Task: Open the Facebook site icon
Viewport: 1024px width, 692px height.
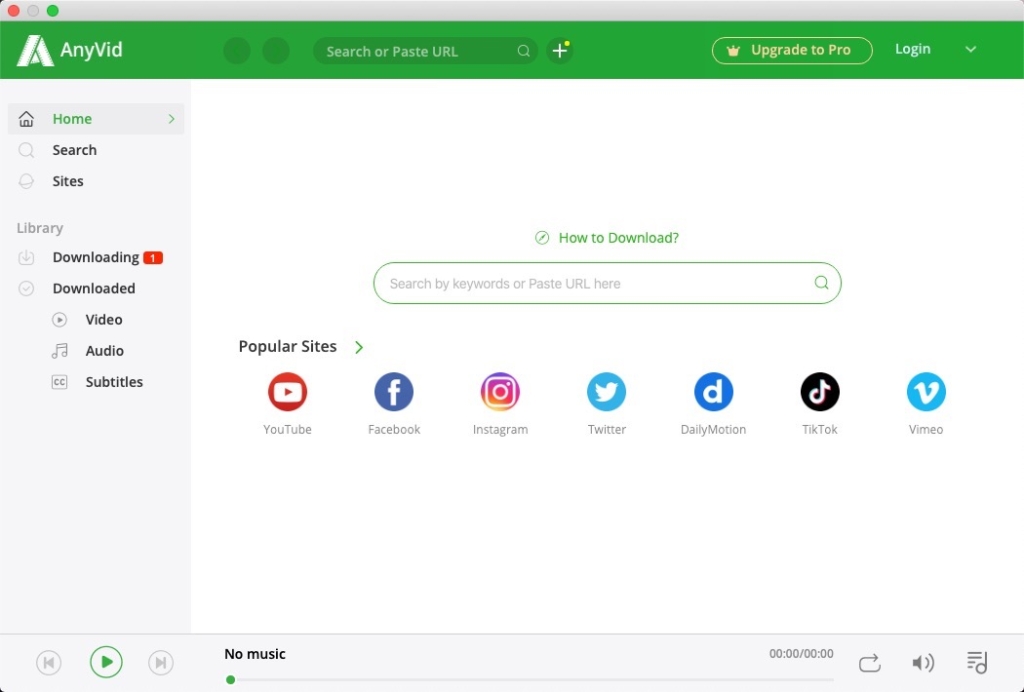Action: tap(394, 392)
